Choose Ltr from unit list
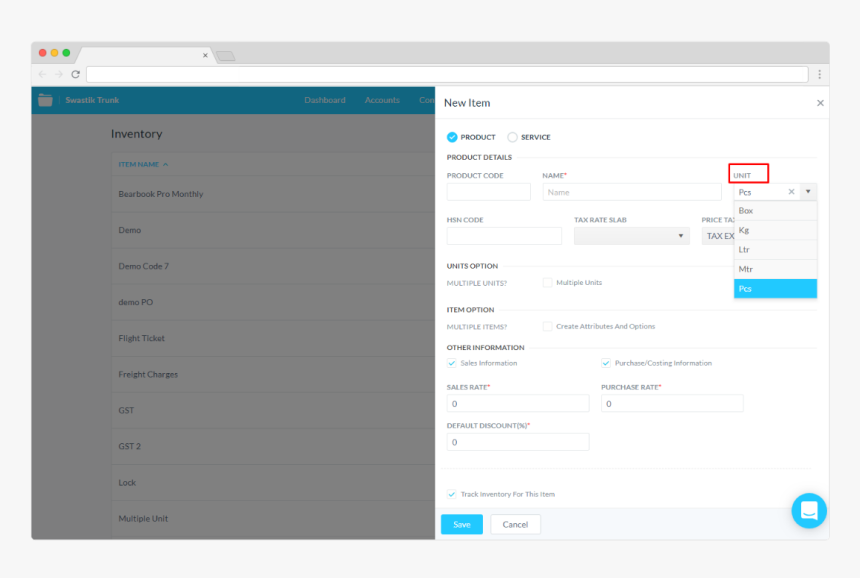 (775, 250)
